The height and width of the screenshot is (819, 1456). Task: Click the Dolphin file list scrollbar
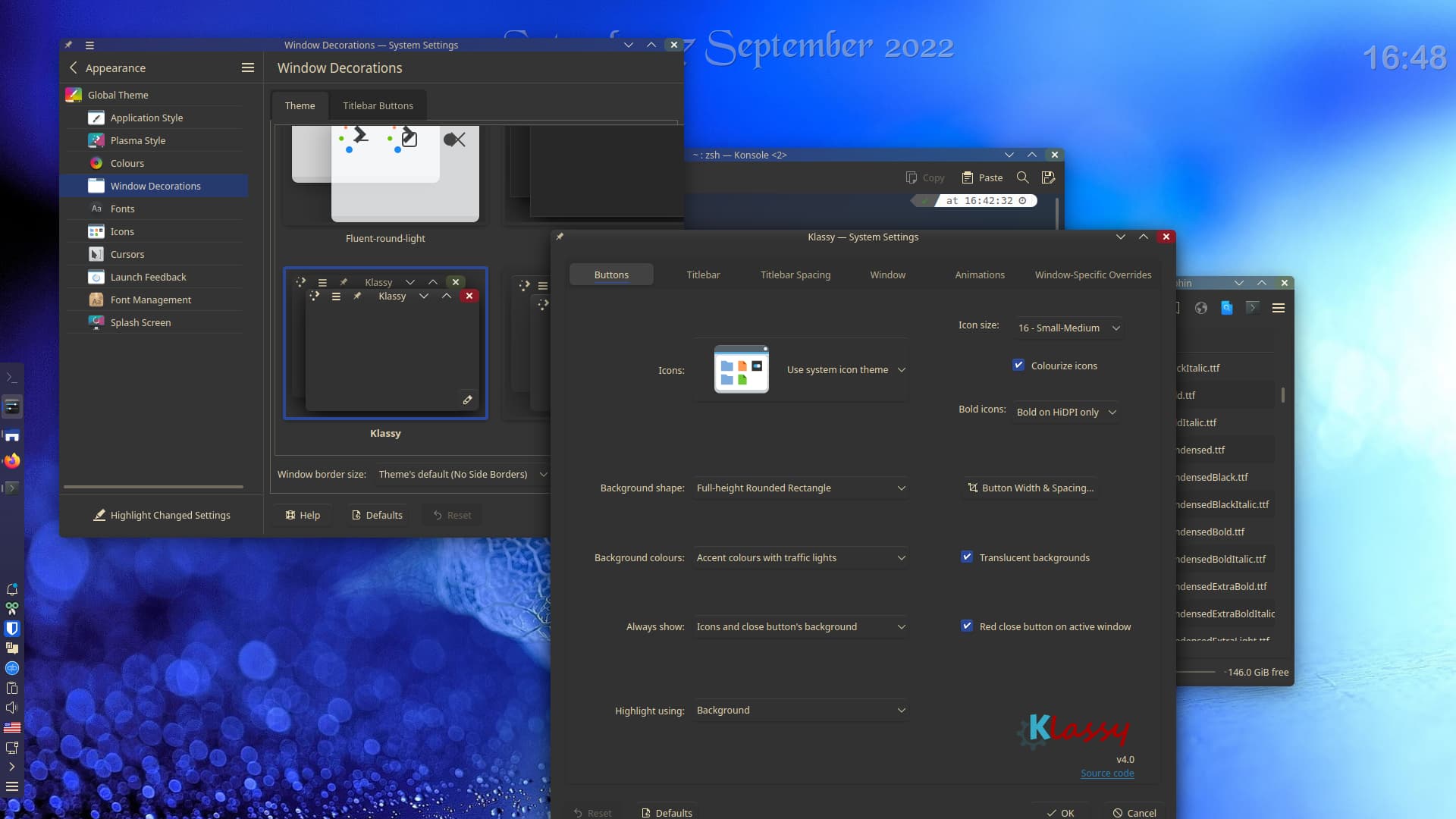[1282, 395]
